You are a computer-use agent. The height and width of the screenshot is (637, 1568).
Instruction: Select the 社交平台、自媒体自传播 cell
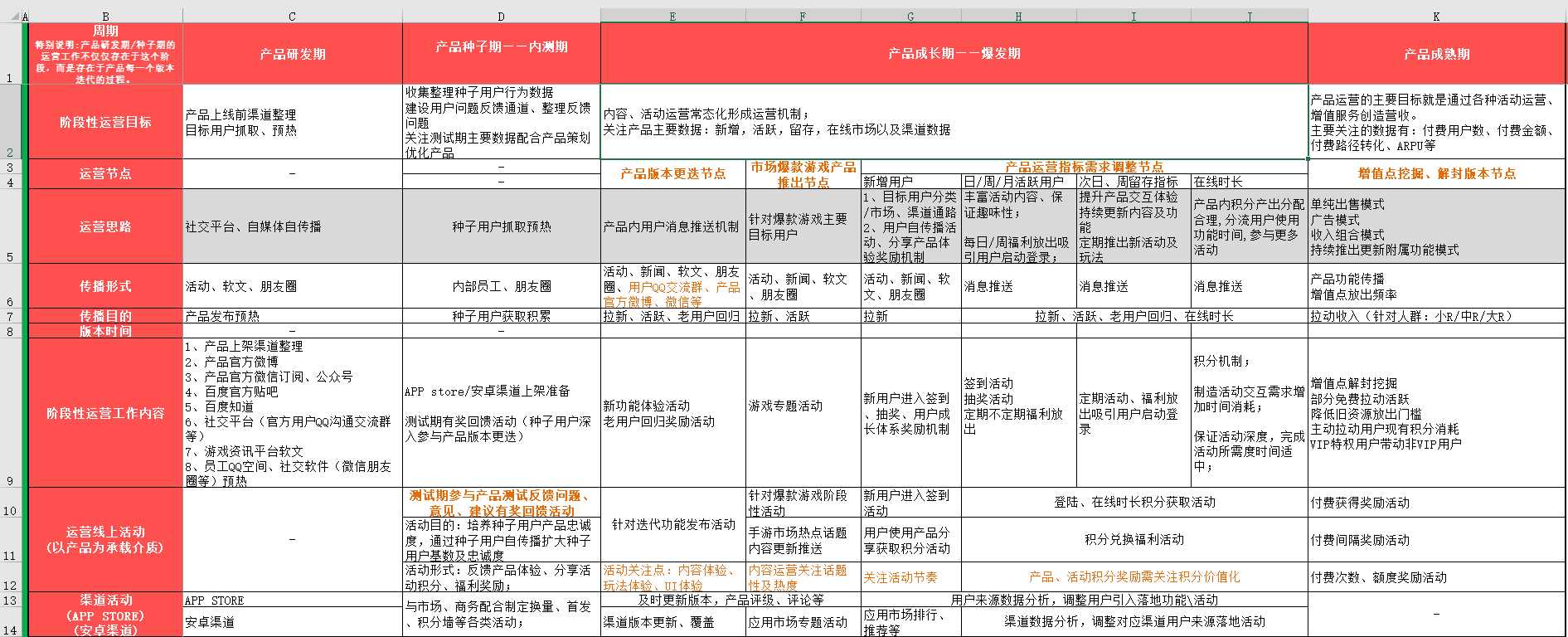(292, 226)
